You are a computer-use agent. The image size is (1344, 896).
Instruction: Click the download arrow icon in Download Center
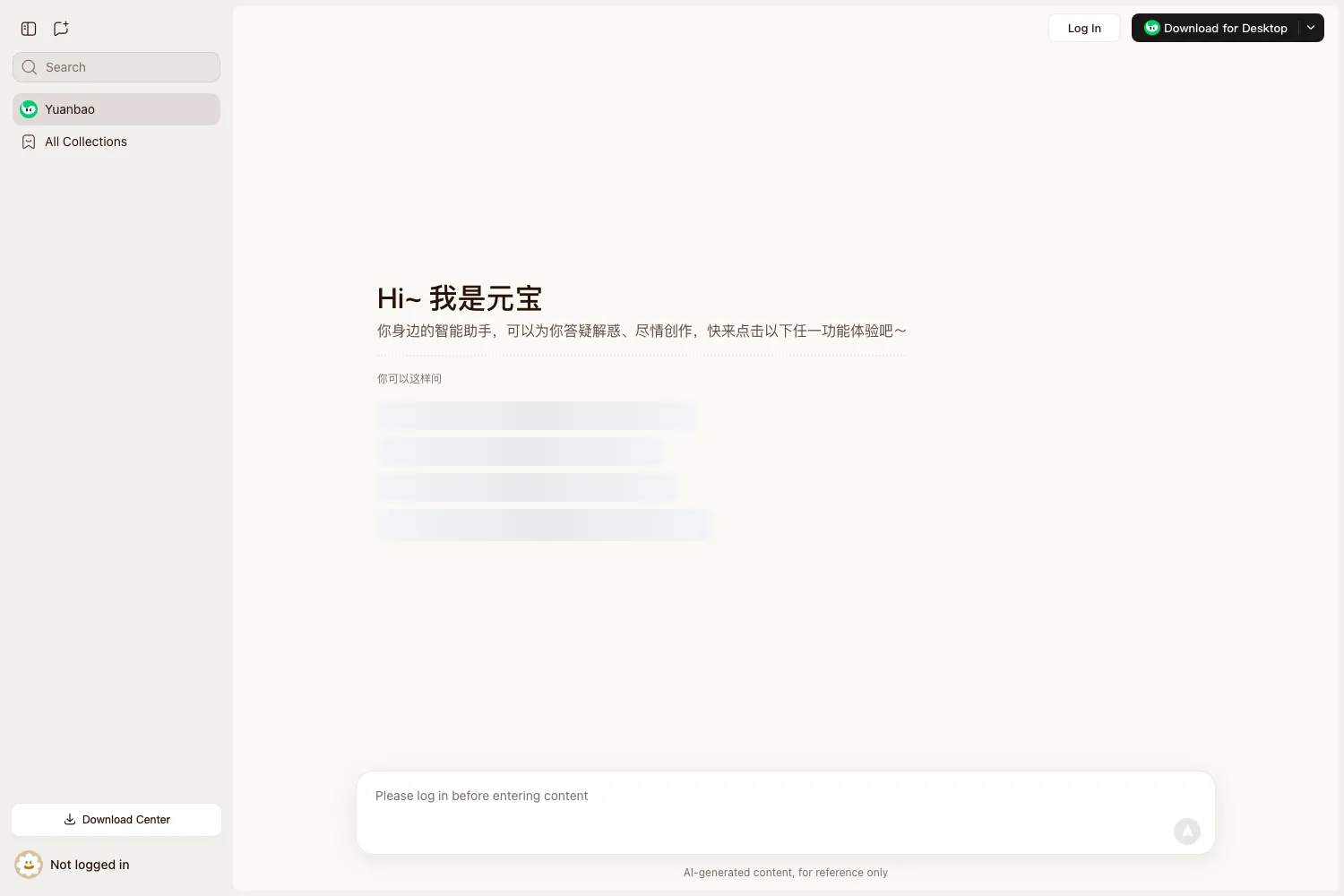click(x=70, y=820)
